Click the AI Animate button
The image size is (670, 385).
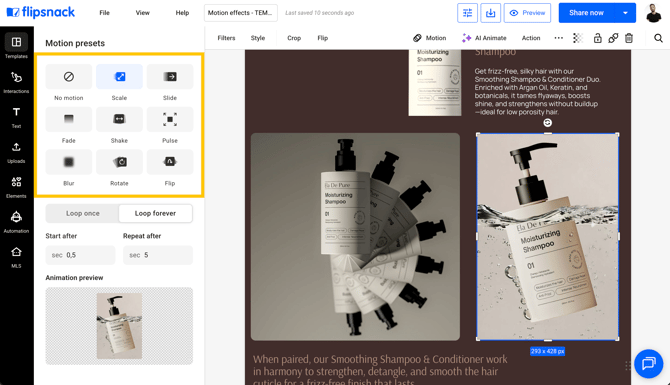click(x=484, y=38)
